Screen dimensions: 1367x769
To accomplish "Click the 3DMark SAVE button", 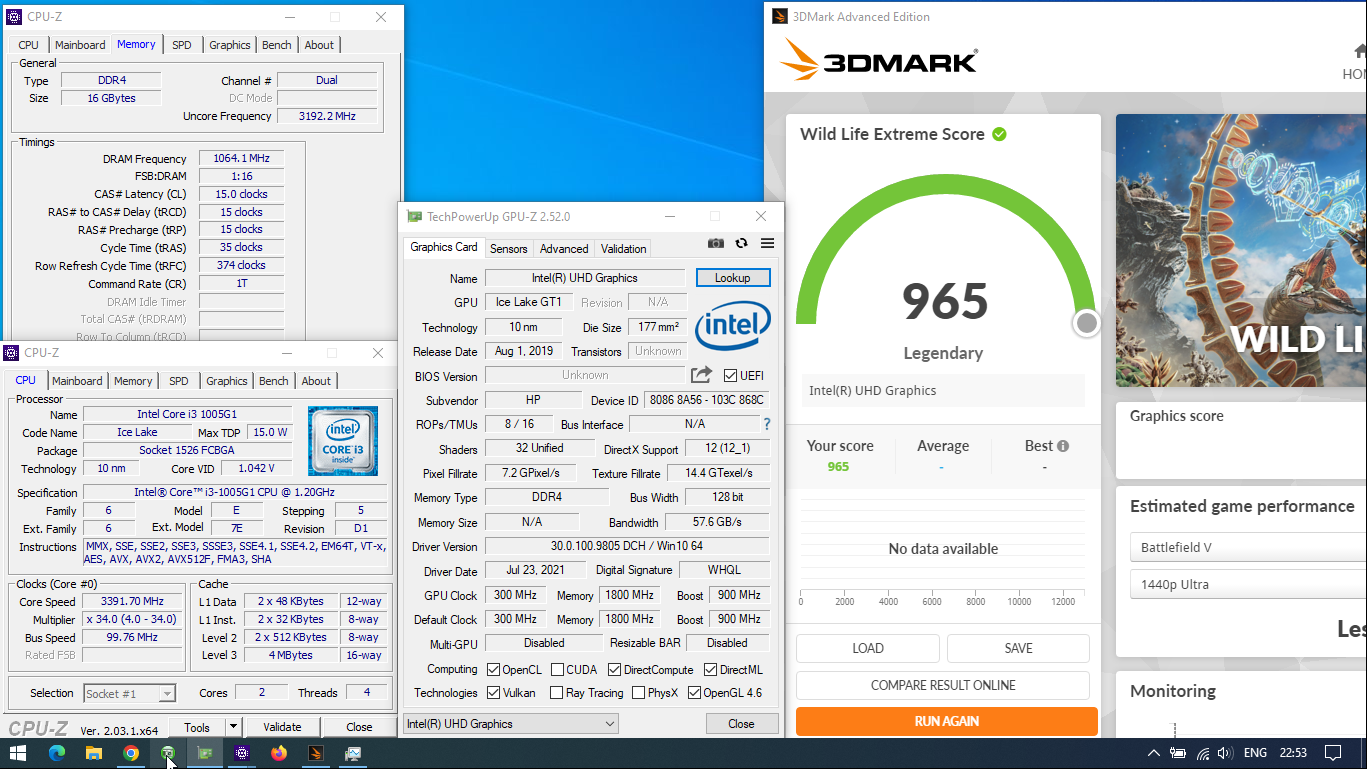I will (x=1018, y=648).
